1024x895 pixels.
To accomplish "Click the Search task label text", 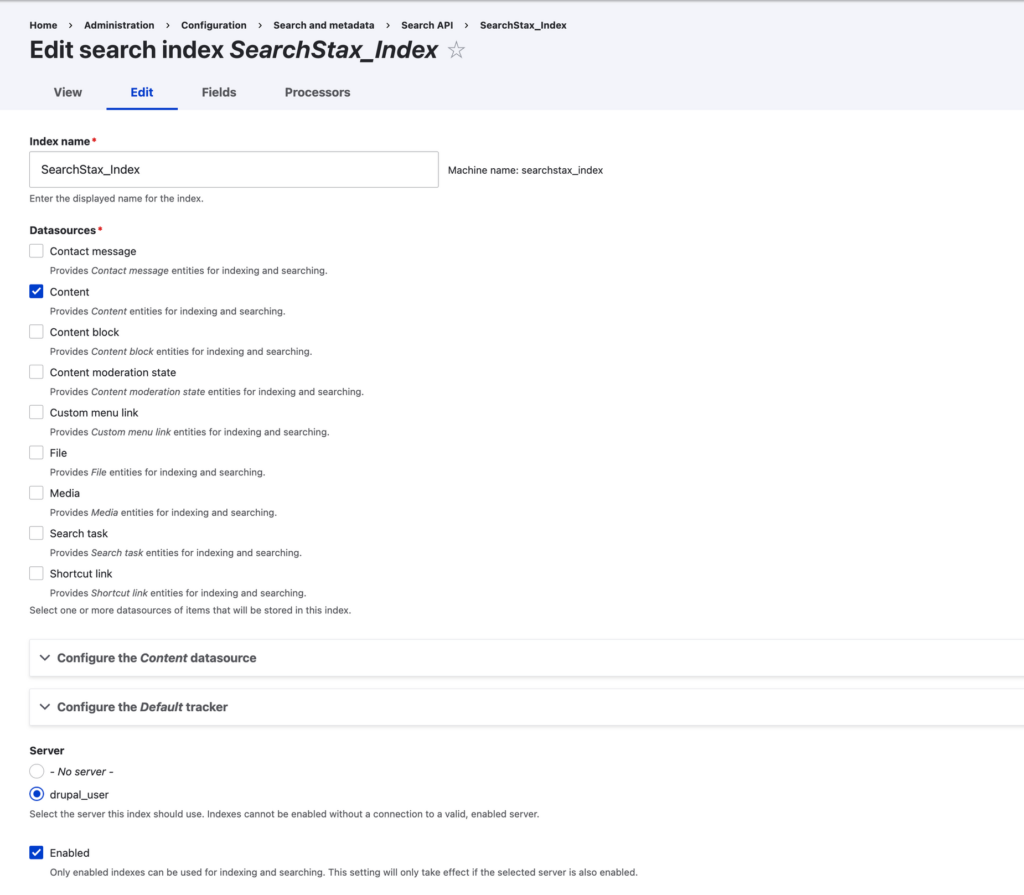I will click(78, 533).
